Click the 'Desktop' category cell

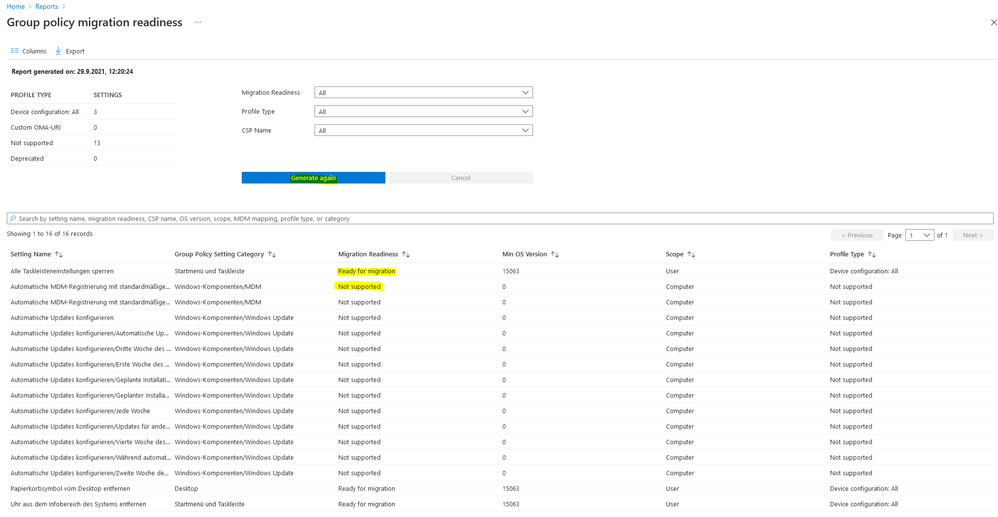pyautogui.click(x=186, y=488)
